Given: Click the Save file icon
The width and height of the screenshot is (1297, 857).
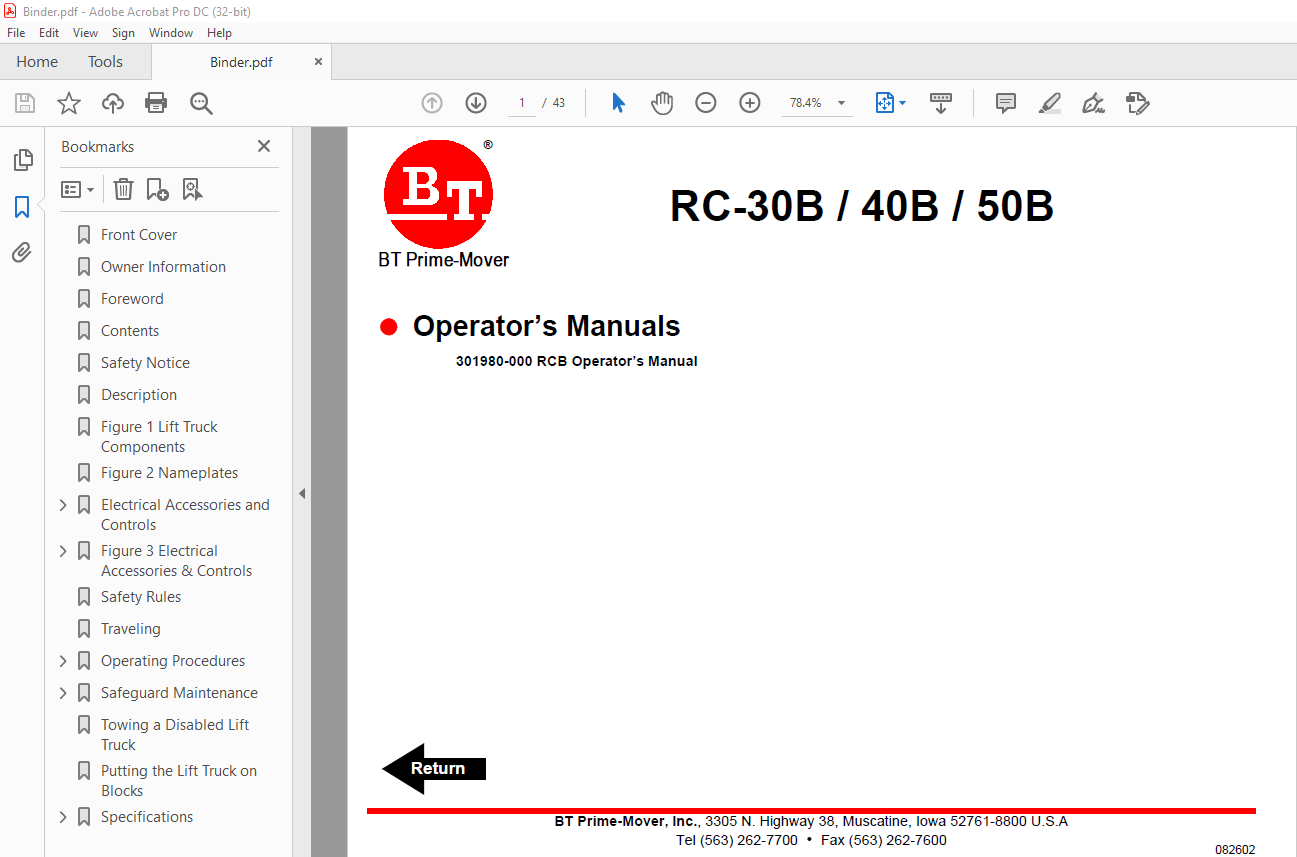Looking at the screenshot, I should coord(25,103).
